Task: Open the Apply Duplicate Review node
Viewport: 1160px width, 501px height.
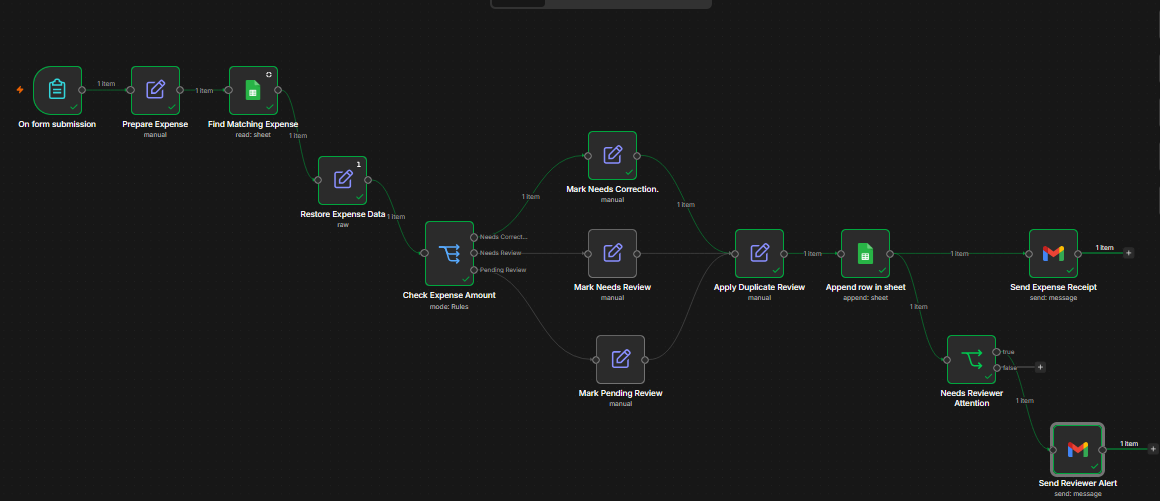Action: pyautogui.click(x=759, y=253)
